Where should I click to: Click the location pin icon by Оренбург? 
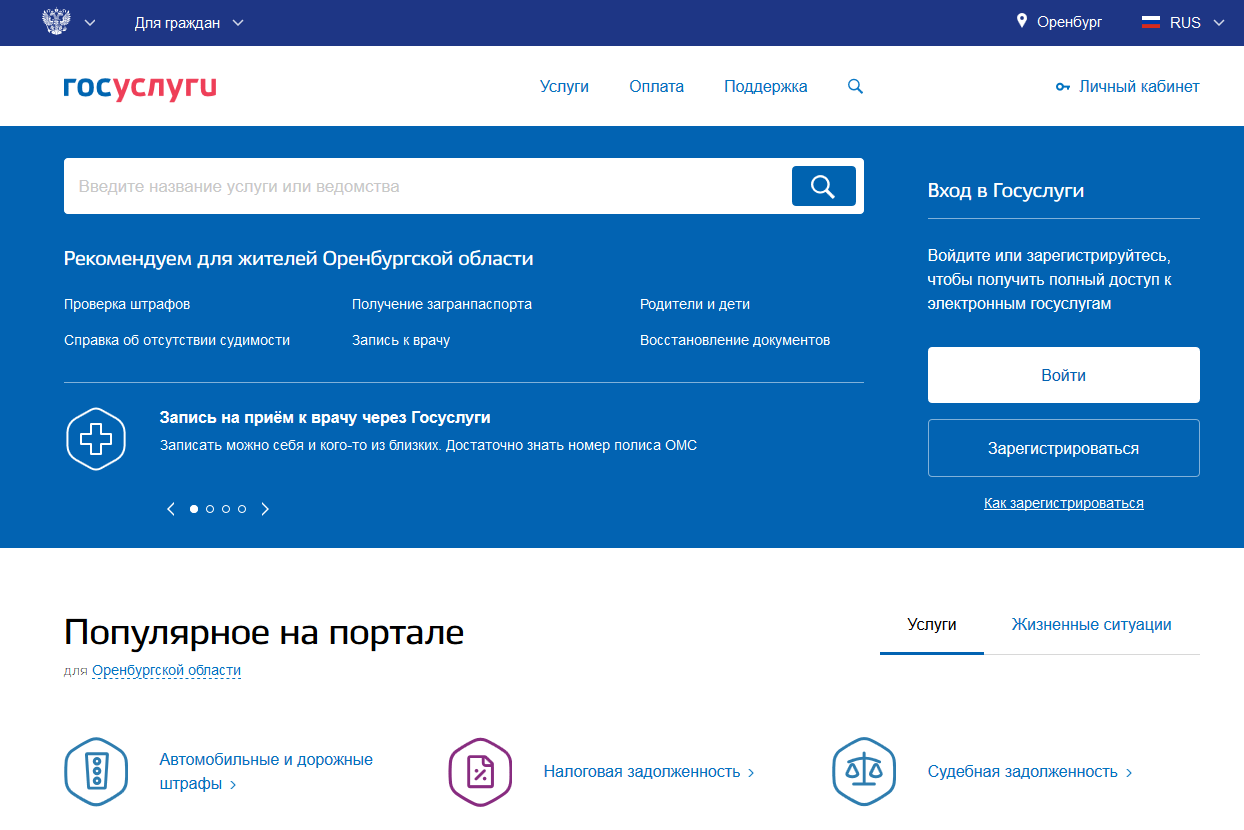(1022, 21)
